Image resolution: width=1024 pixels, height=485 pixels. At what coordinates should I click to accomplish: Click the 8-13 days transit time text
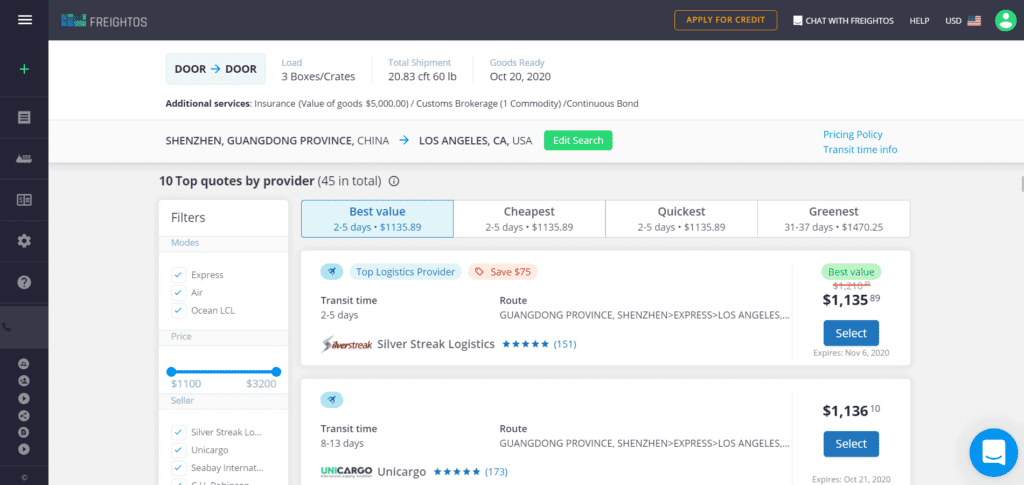click(x=342, y=443)
